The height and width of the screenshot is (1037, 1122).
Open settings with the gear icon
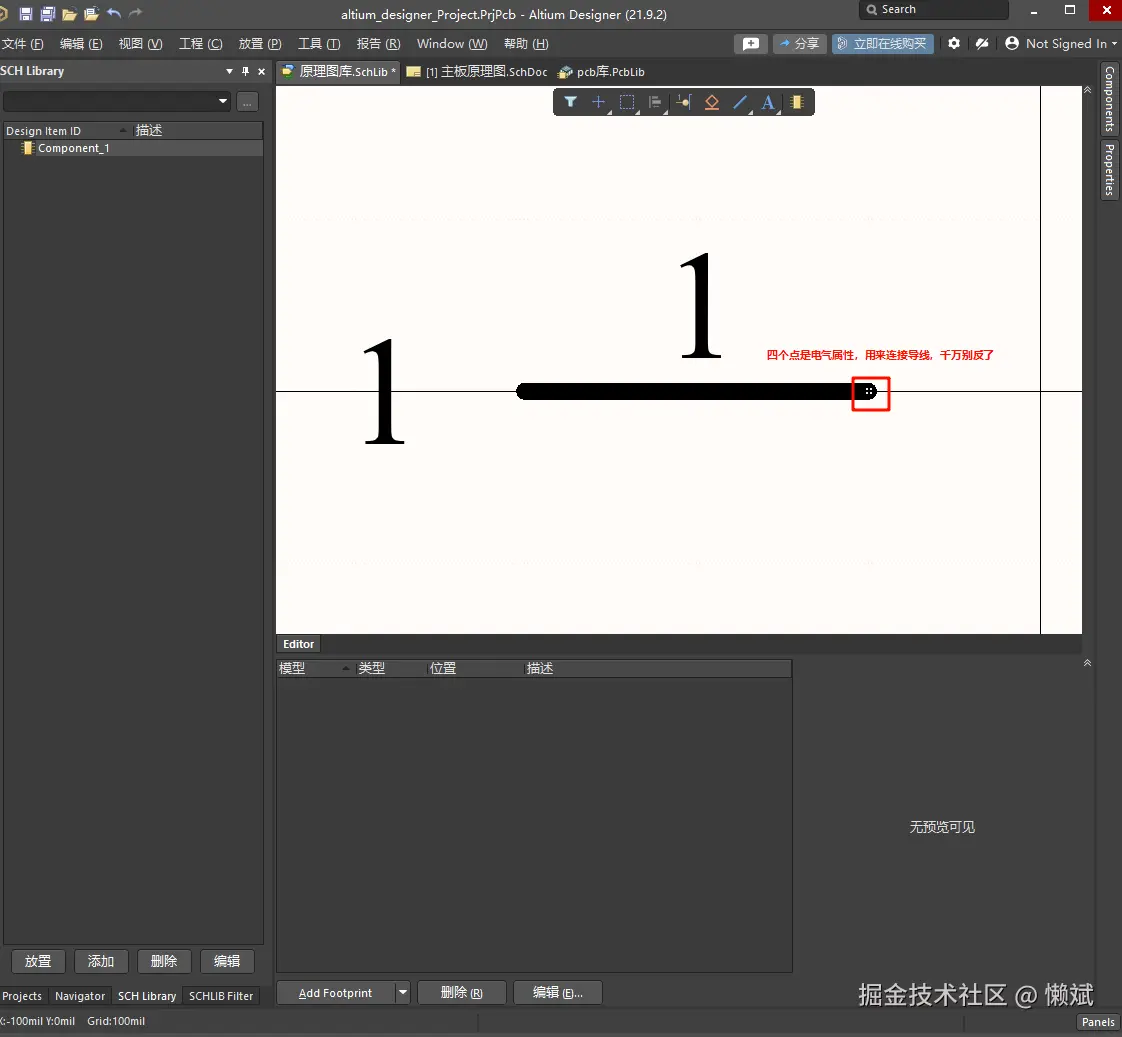[x=954, y=44]
